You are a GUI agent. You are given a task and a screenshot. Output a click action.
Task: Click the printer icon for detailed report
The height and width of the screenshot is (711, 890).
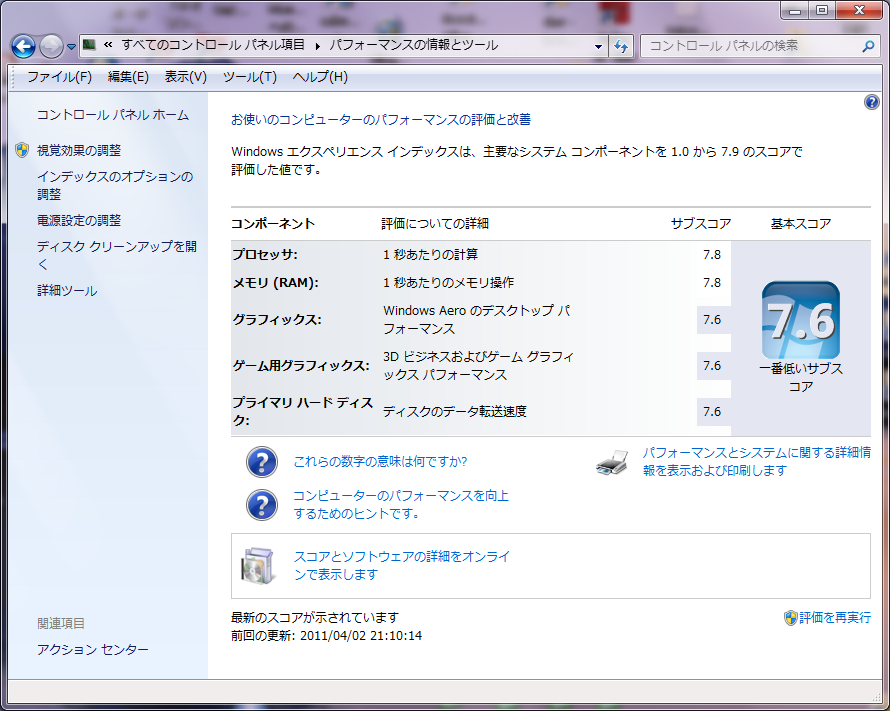click(x=612, y=462)
